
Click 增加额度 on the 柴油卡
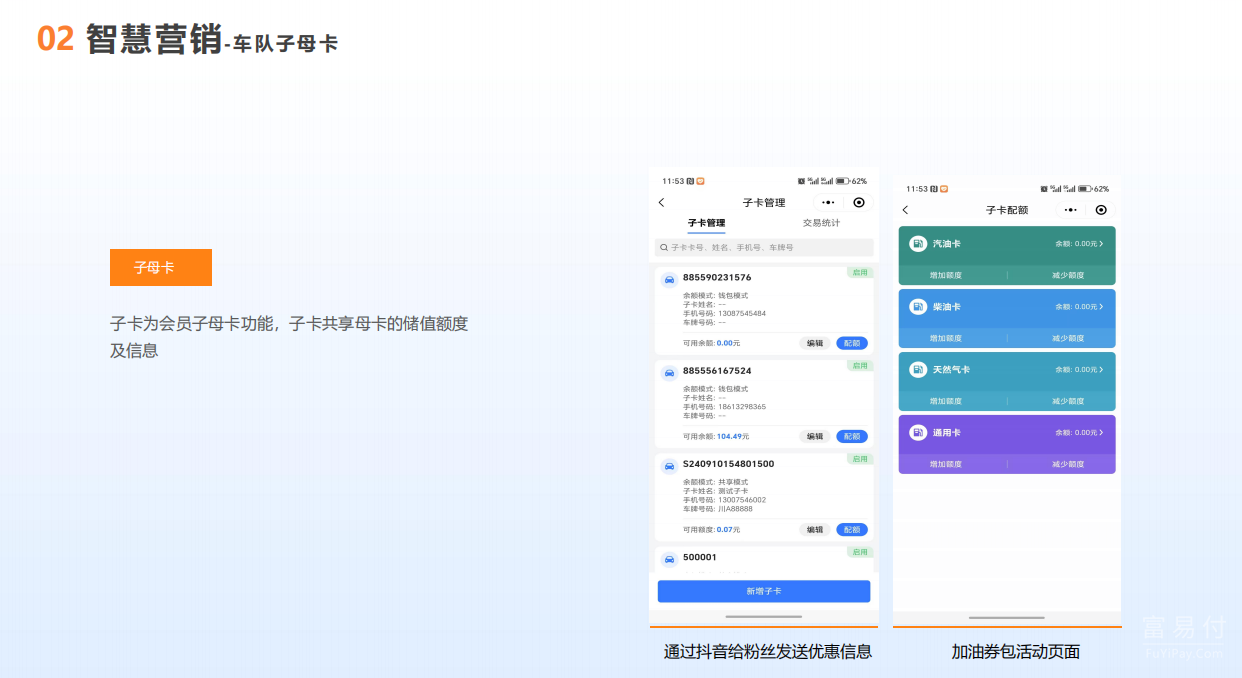946,338
